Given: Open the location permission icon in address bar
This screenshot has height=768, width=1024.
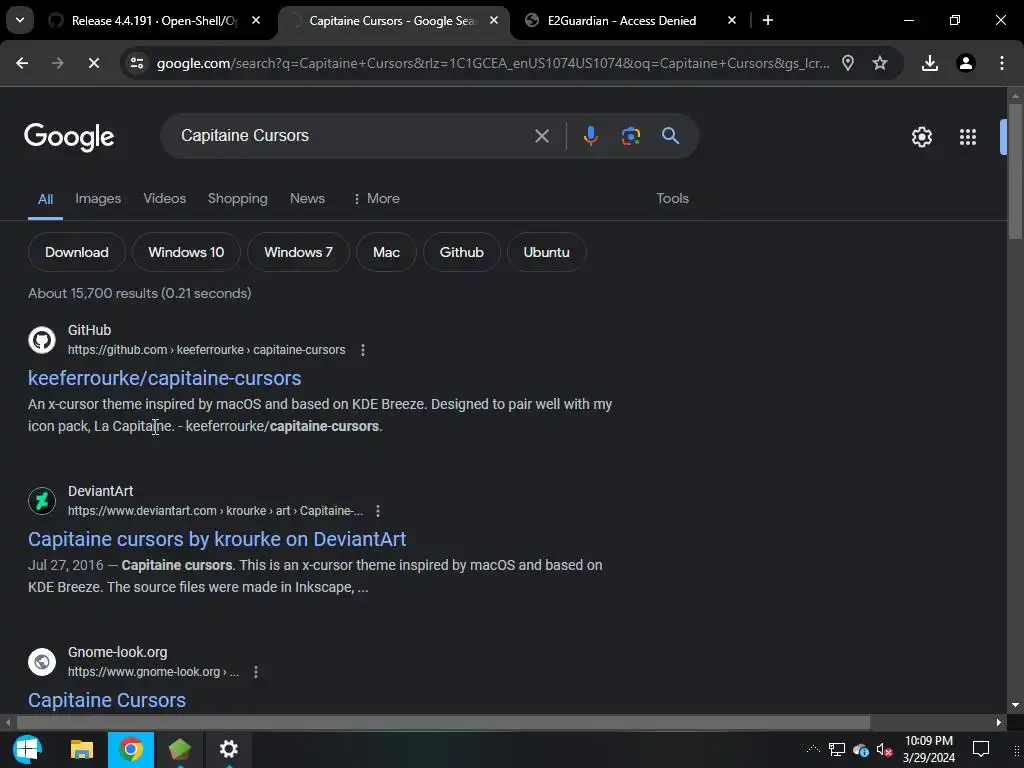Looking at the screenshot, I should click(848, 63).
